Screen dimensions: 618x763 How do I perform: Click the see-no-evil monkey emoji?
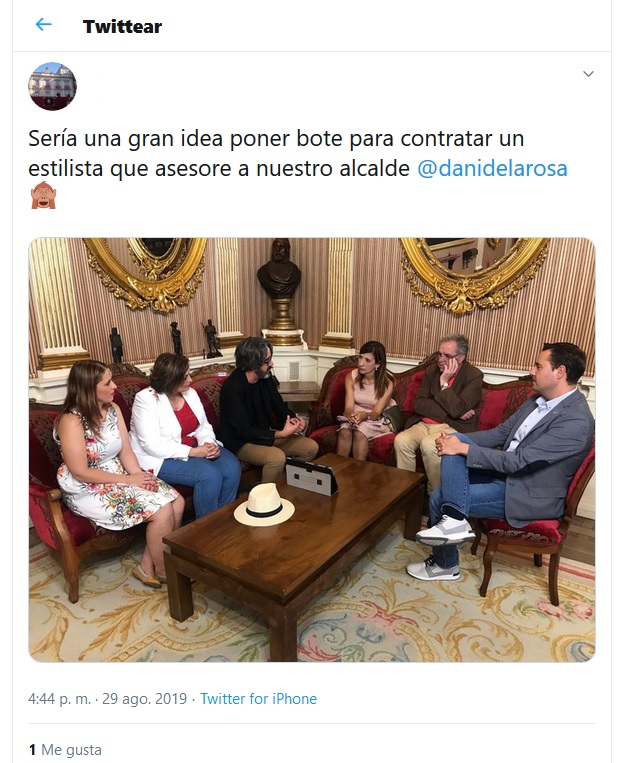pos(43,196)
